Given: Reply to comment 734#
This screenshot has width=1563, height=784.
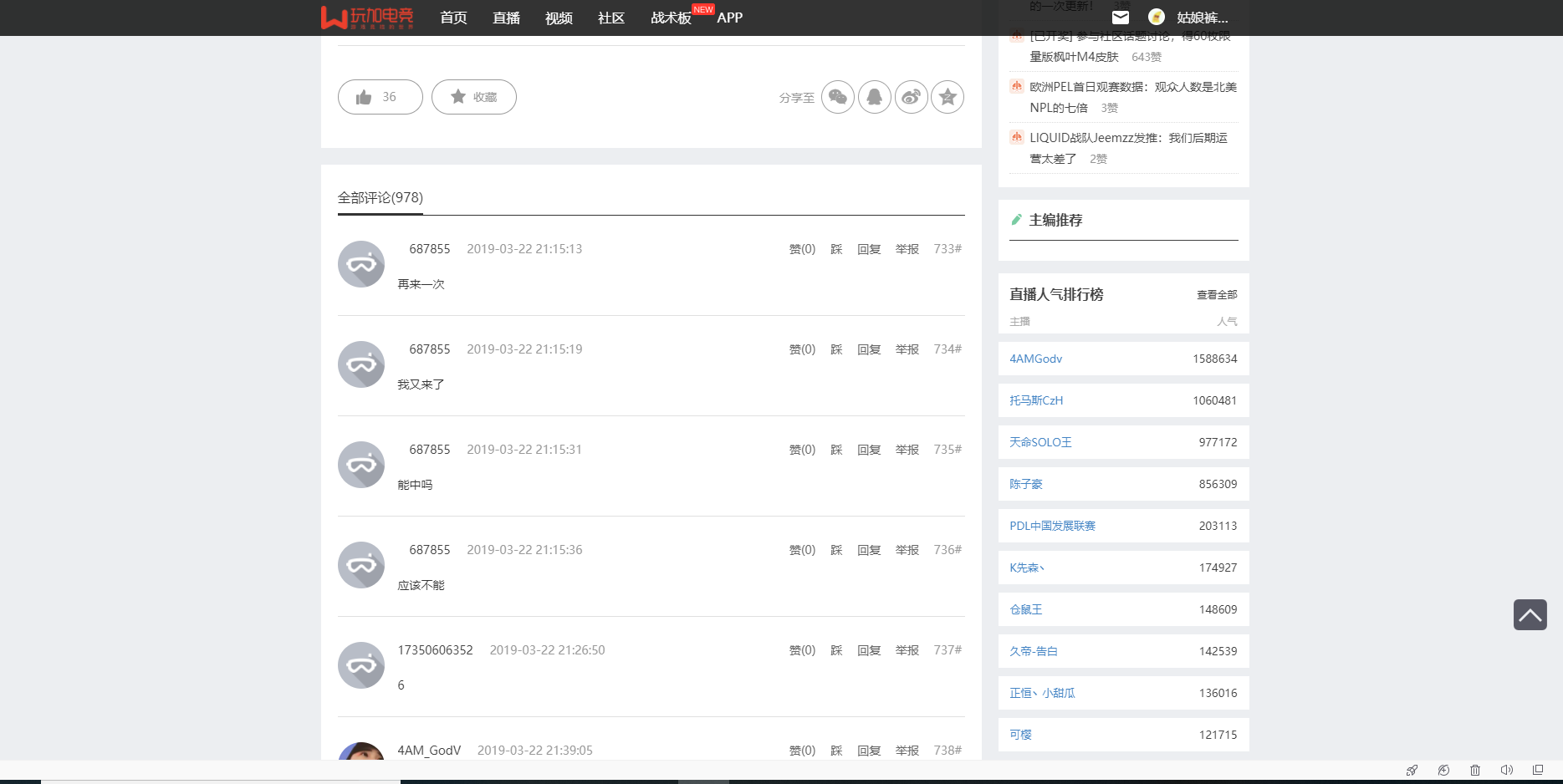Looking at the screenshot, I should pyautogui.click(x=869, y=349).
